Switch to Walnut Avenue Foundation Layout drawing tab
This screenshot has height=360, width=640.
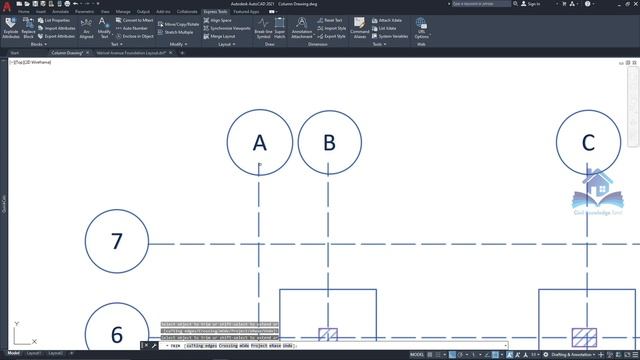pos(131,53)
